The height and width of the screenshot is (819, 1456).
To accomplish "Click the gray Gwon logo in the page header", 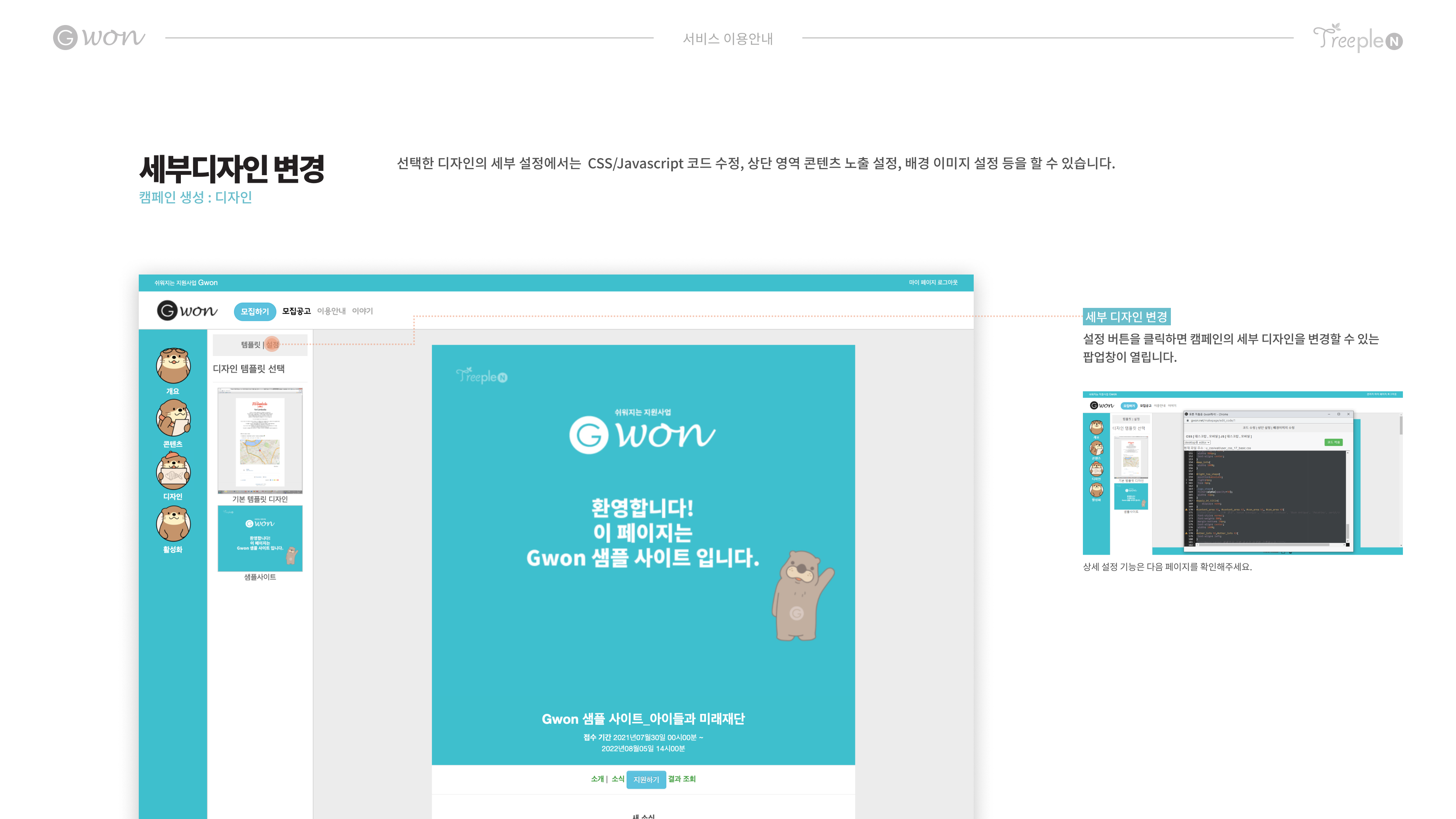I will (99, 37).
